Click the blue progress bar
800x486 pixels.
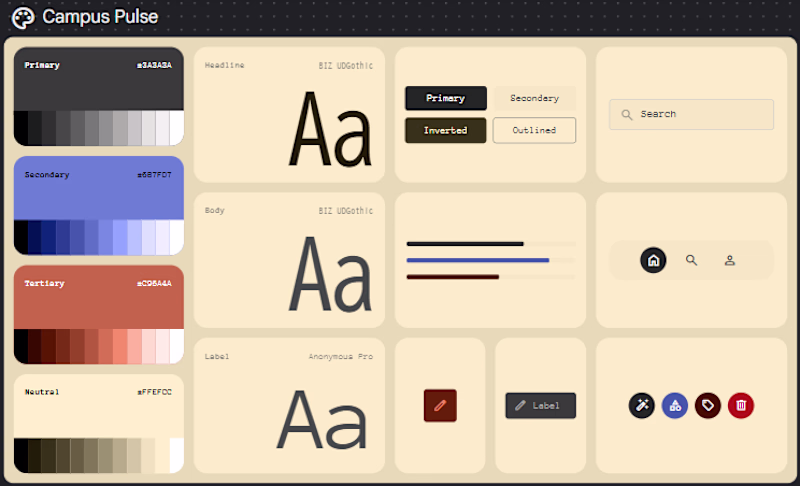(478, 260)
